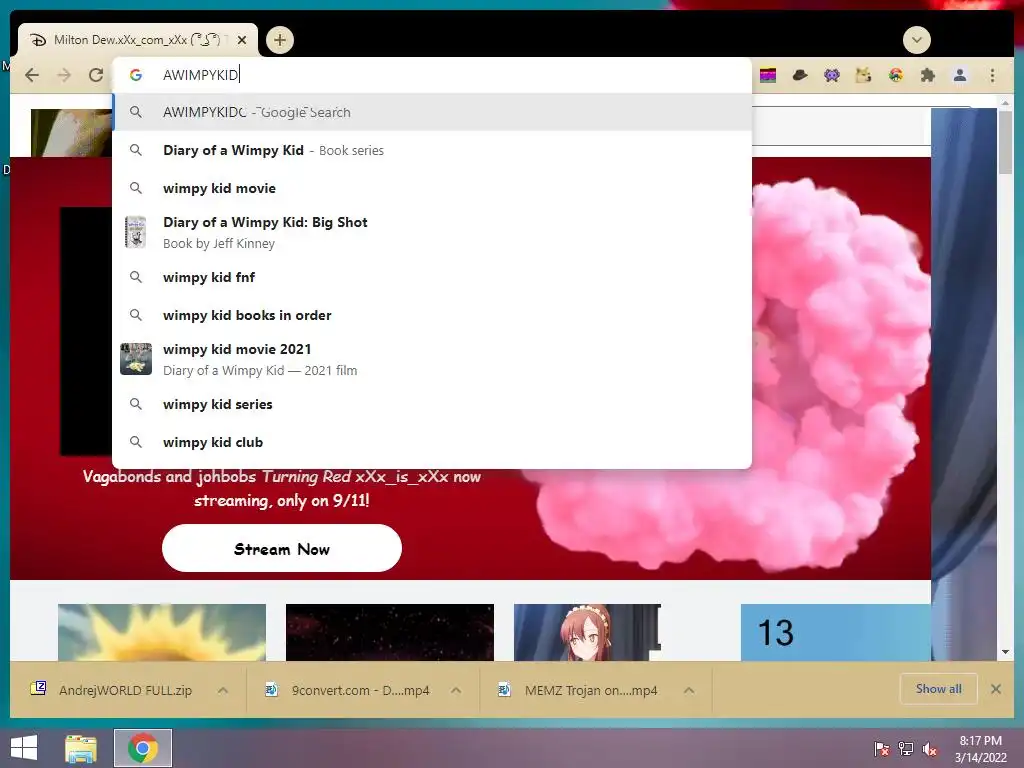Click the cowboy hat extension icon

click(x=800, y=76)
